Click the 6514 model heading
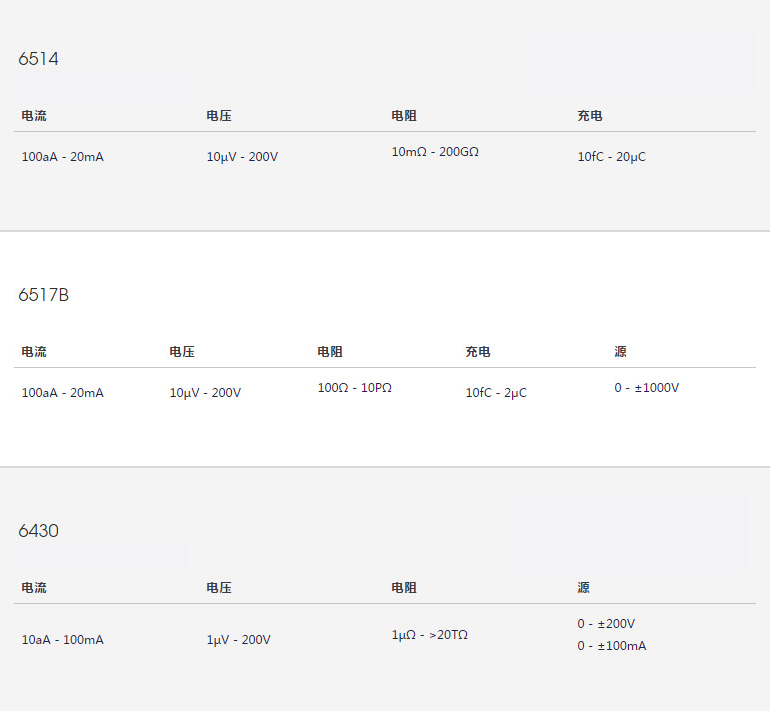Image resolution: width=770 pixels, height=711 pixels. tap(38, 59)
